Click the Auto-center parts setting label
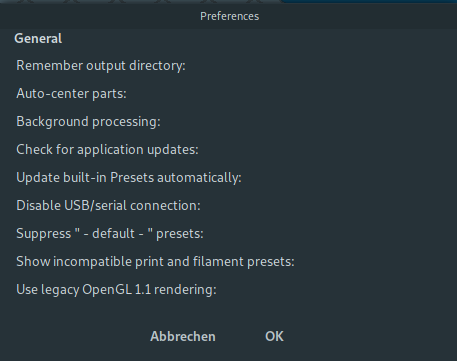This screenshot has width=457, height=361. (71, 94)
